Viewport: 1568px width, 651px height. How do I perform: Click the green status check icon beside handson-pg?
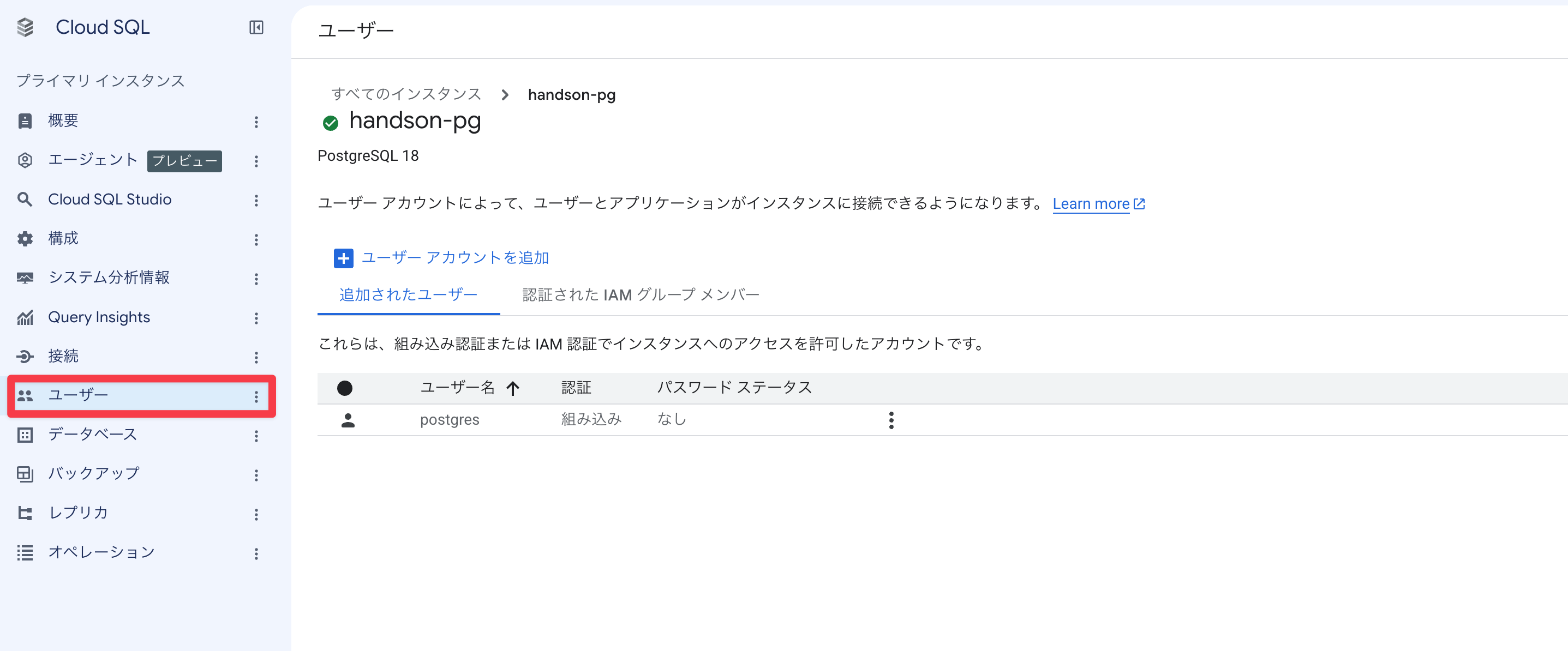331,123
